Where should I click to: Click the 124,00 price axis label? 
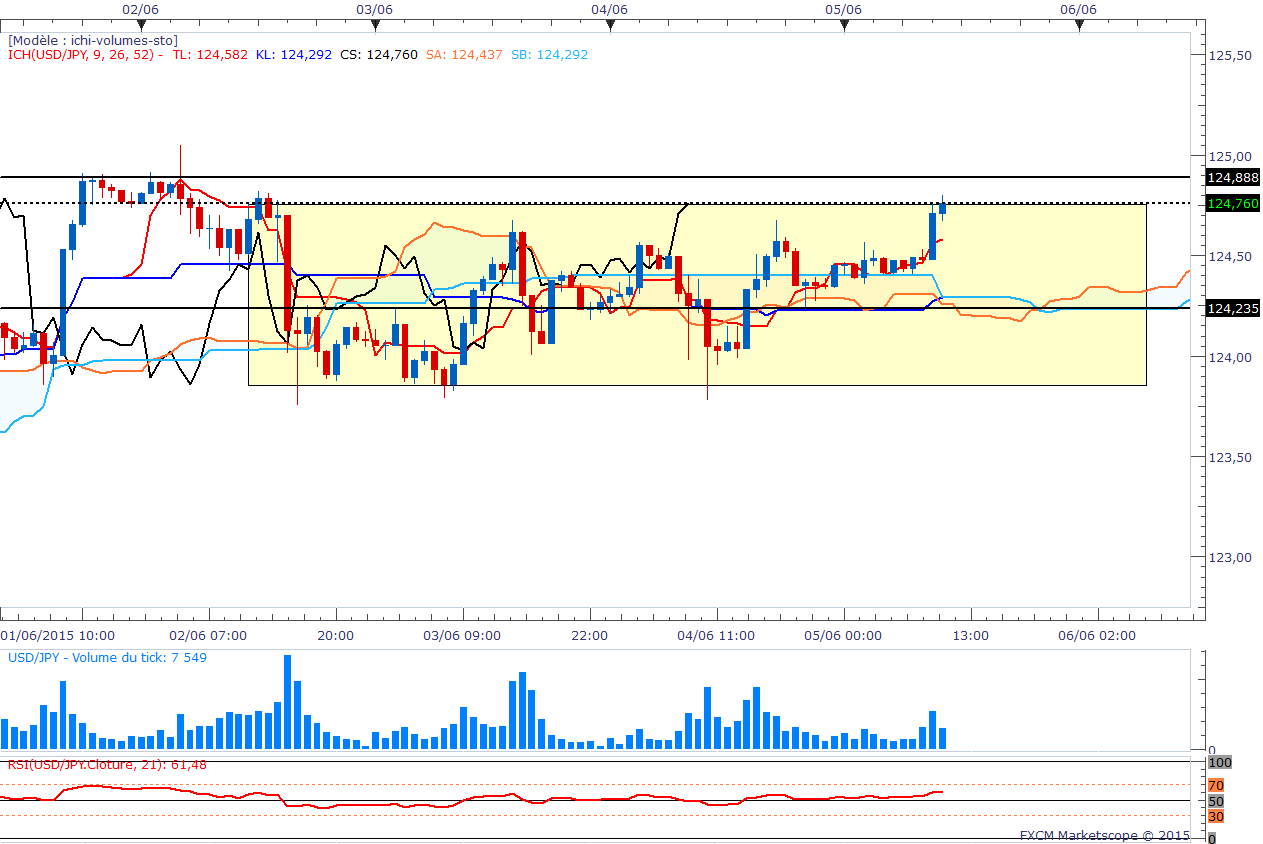click(1230, 358)
